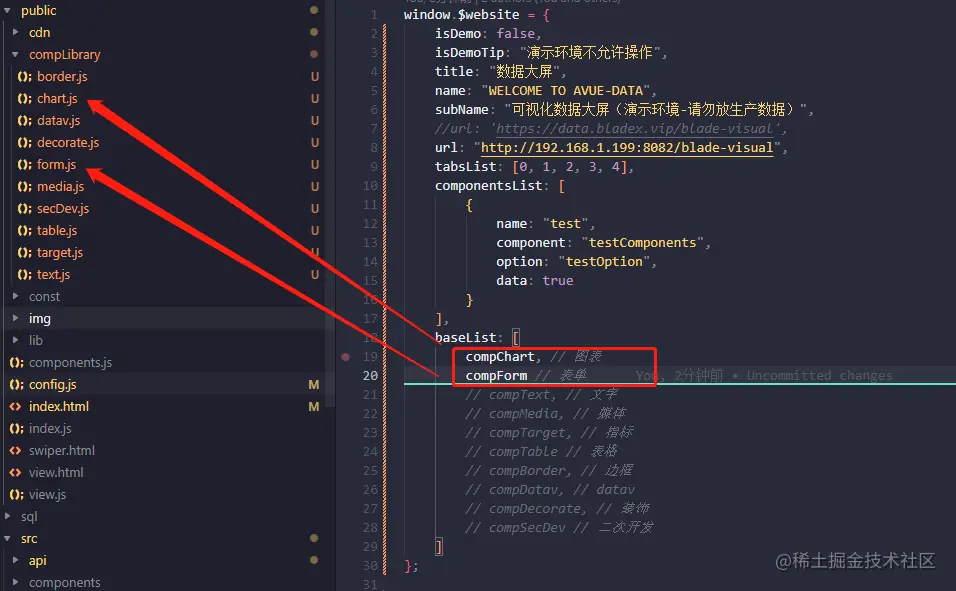The width and height of the screenshot is (956, 591).
Task: Click the untracked U badge on border.js
Action: click(315, 76)
